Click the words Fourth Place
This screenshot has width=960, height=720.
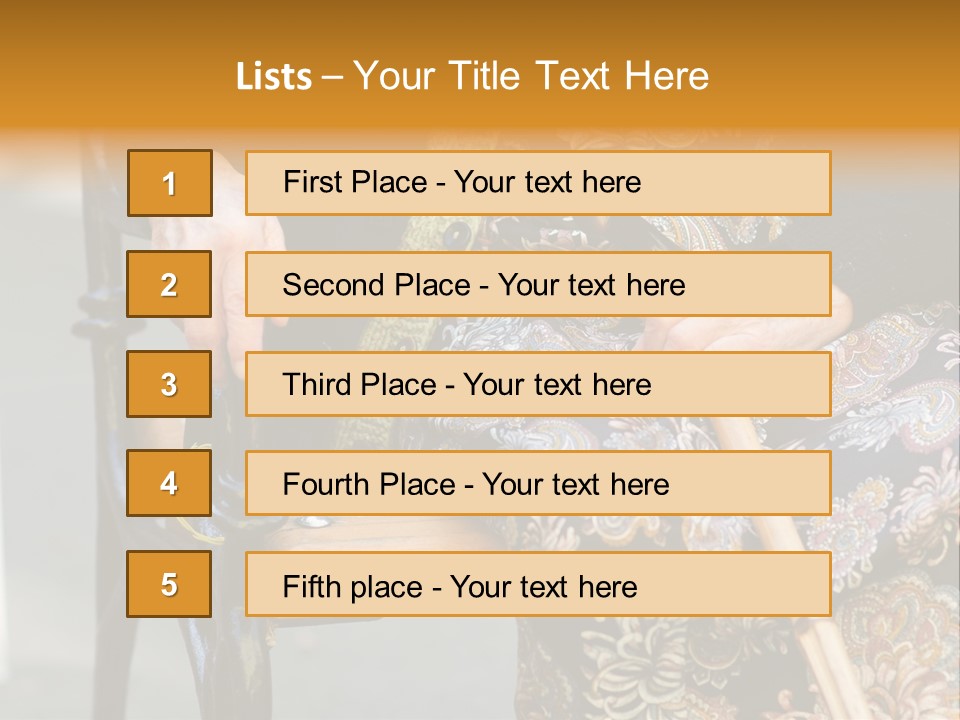point(369,485)
